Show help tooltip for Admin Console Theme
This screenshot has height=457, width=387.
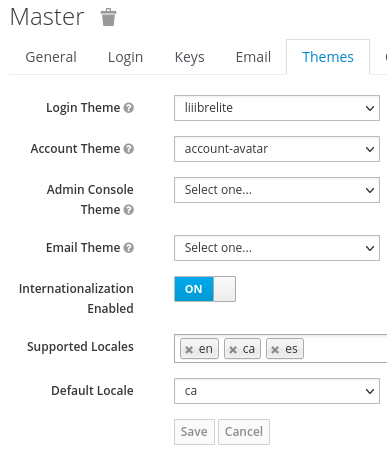[x=129, y=210]
